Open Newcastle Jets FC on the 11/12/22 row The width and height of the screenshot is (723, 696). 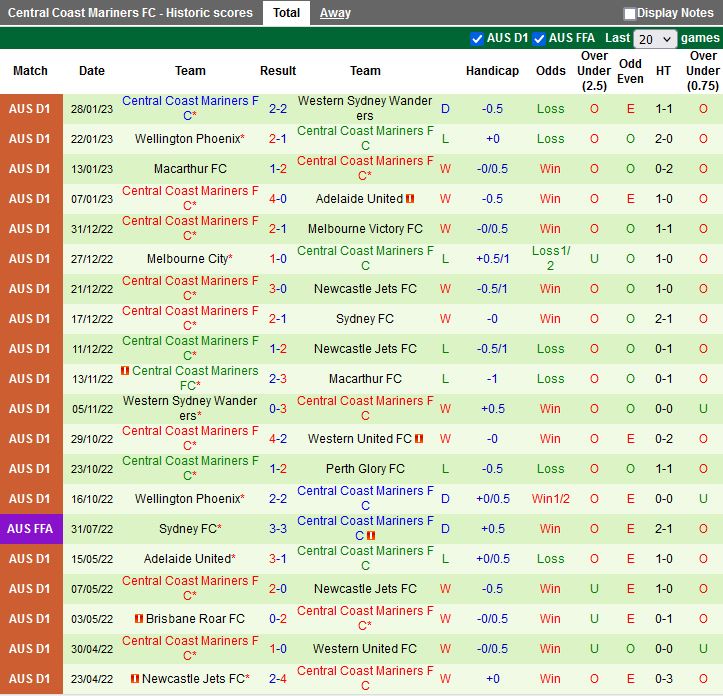[x=365, y=349]
